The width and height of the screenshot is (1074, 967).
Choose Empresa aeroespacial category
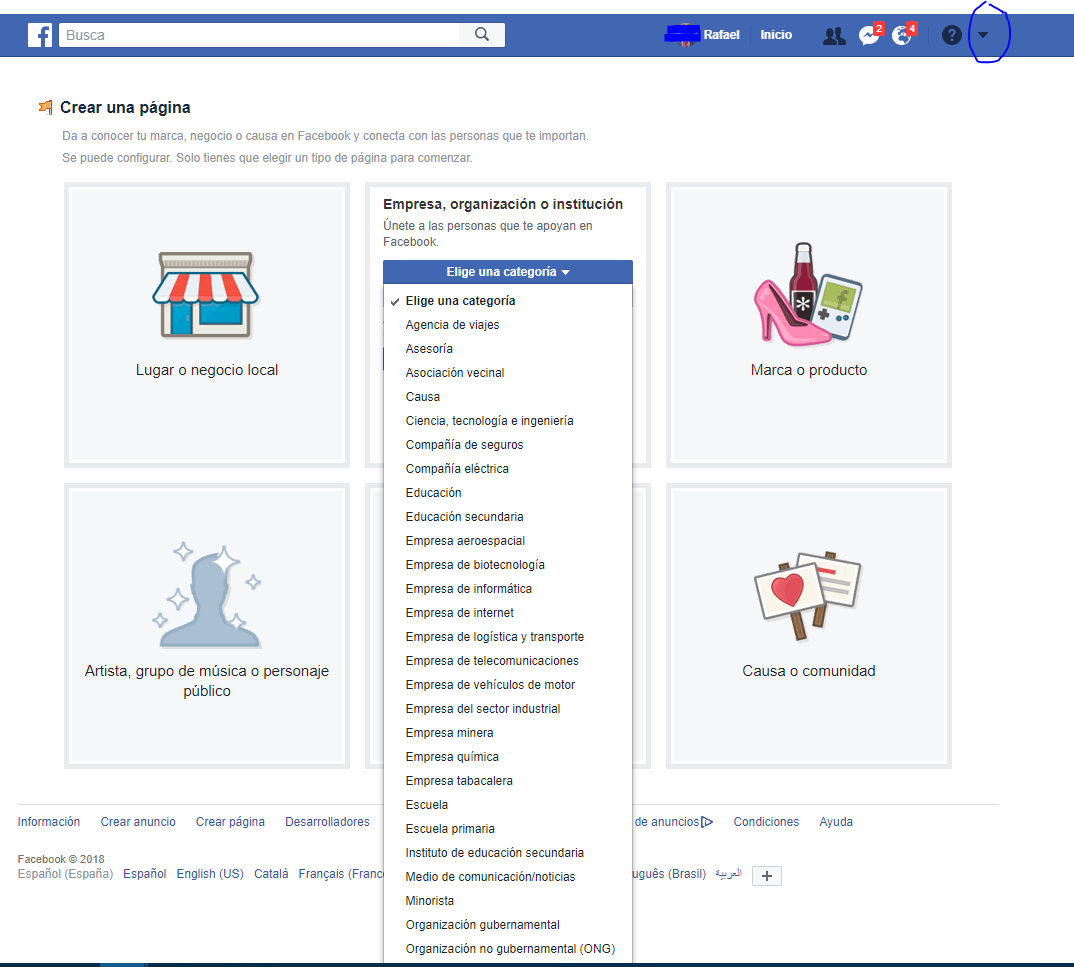(x=508, y=540)
